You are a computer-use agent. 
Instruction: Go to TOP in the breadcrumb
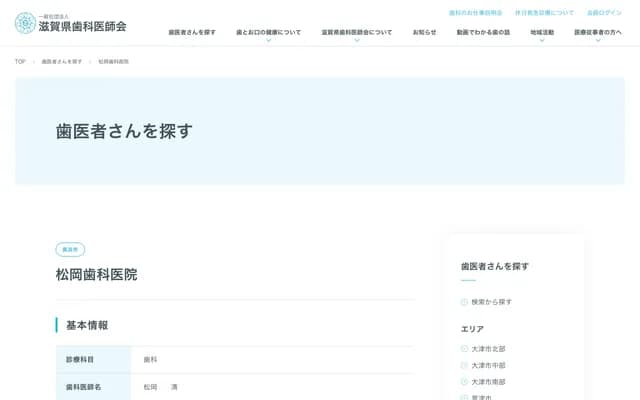point(20,62)
